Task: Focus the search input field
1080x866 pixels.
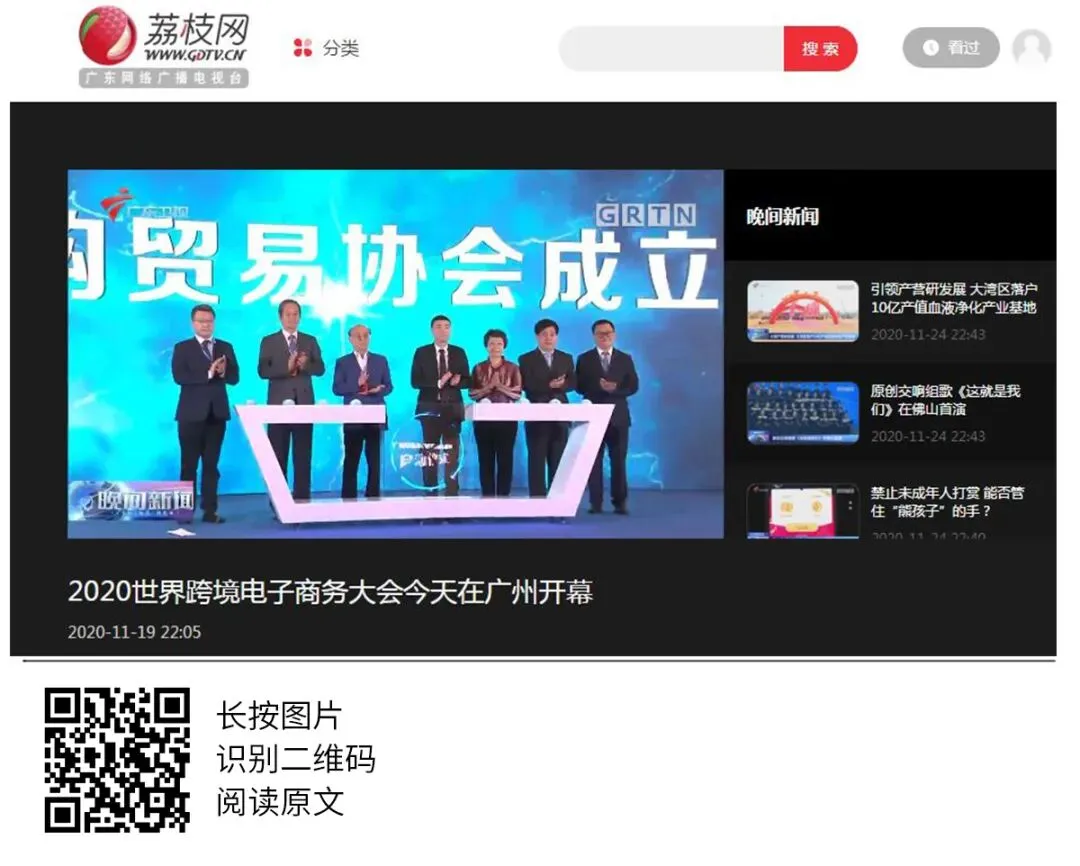Action: (672, 49)
